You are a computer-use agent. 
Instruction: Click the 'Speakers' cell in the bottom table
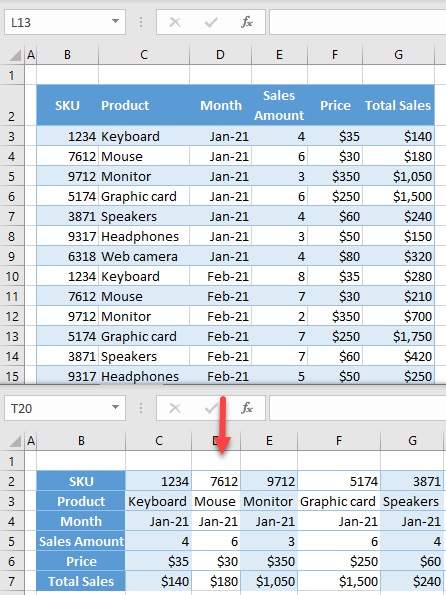click(x=412, y=502)
